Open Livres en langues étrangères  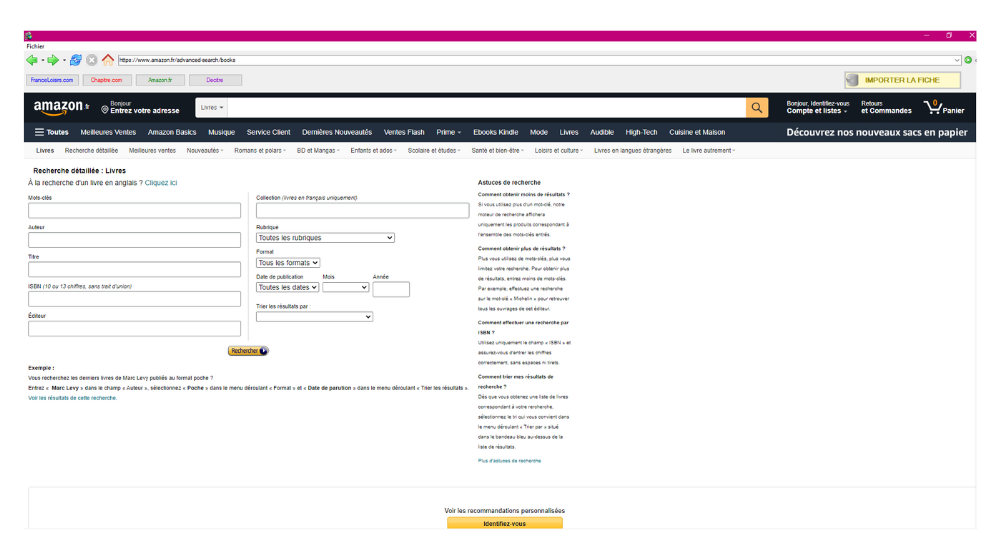pyautogui.click(x=633, y=151)
